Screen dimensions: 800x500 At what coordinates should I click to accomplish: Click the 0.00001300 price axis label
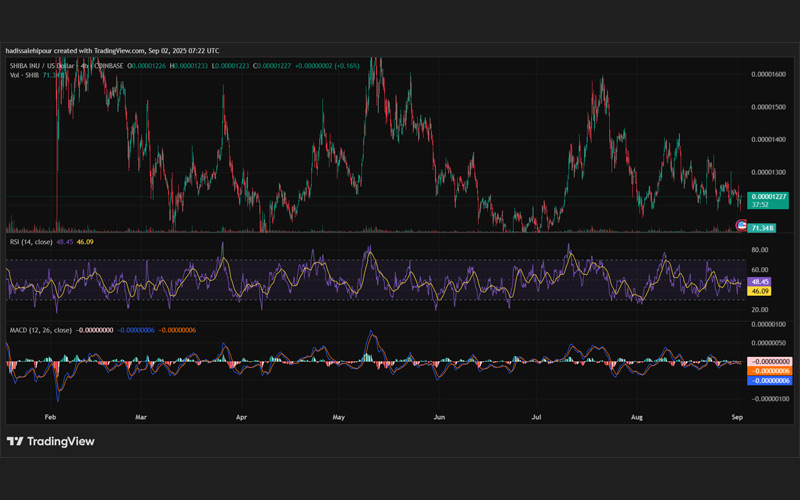coord(768,172)
